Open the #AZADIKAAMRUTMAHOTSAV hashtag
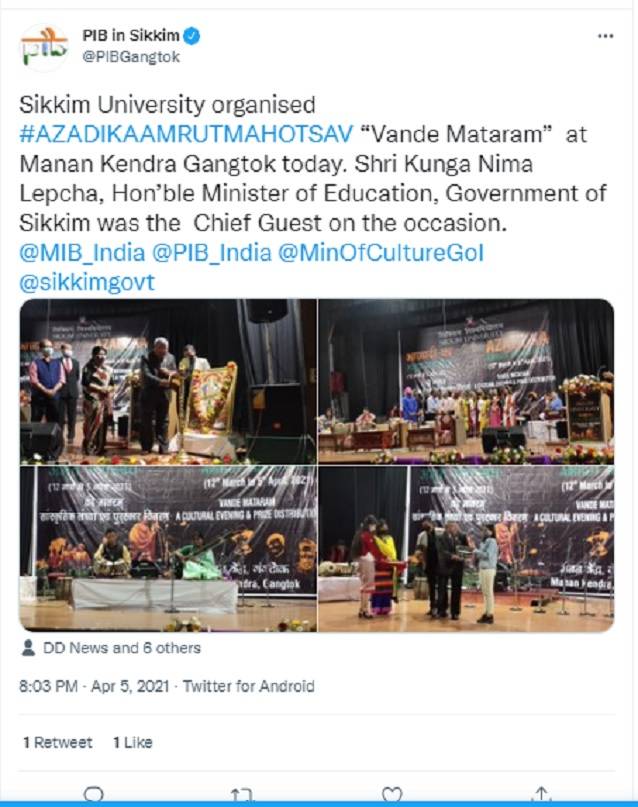 [x=186, y=134]
